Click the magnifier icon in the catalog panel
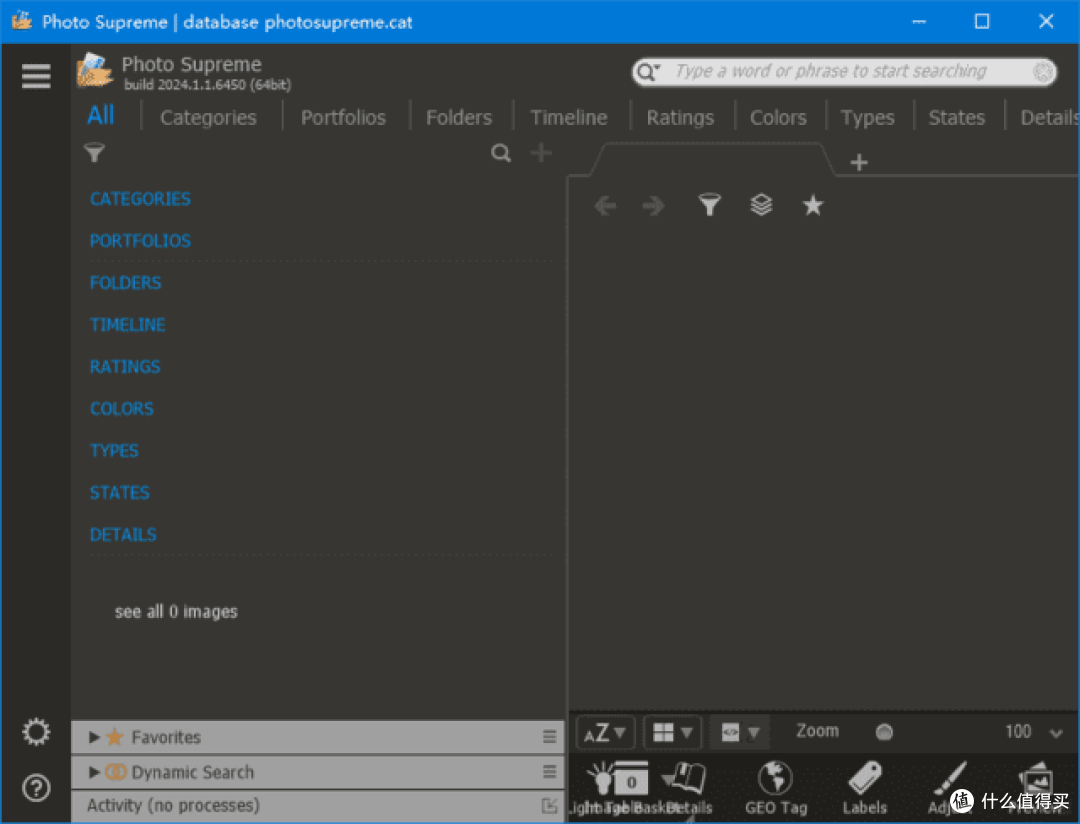Image resolution: width=1080 pixels, height=824 pixels. point(501,152)
